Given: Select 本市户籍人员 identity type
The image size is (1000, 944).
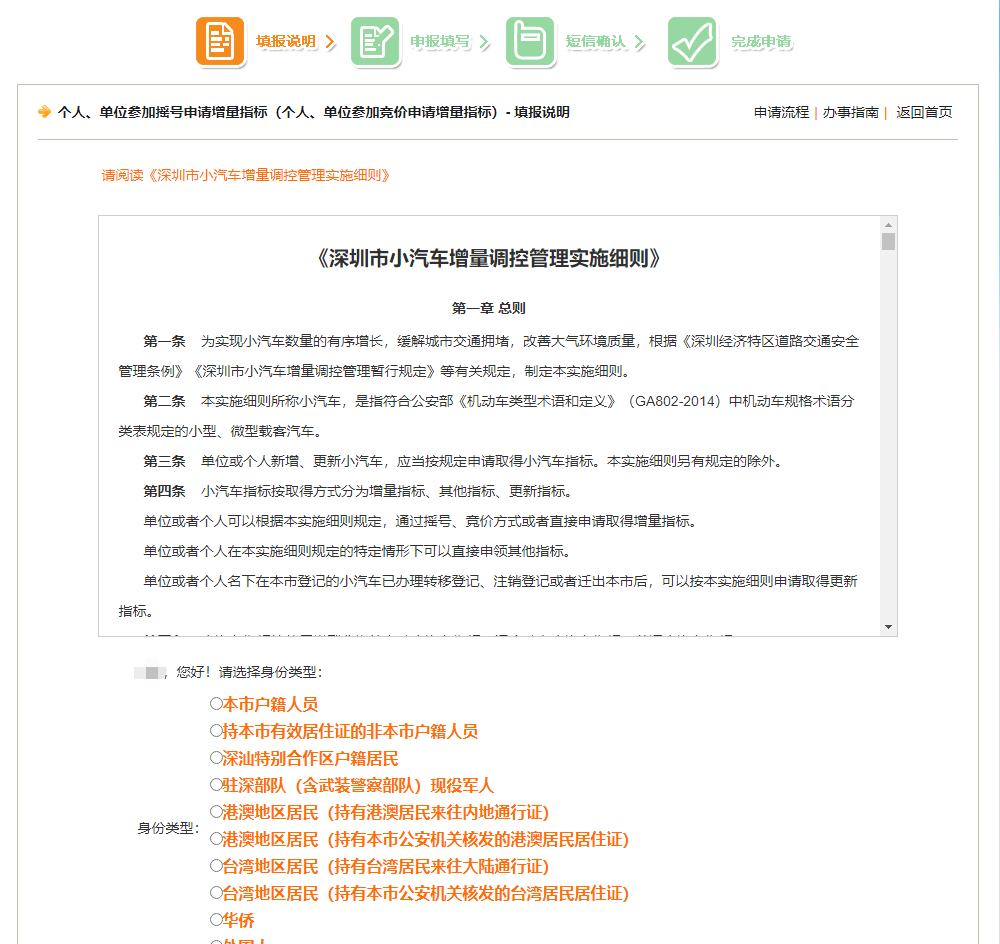Looking at the screenshot, I should 216,704.
